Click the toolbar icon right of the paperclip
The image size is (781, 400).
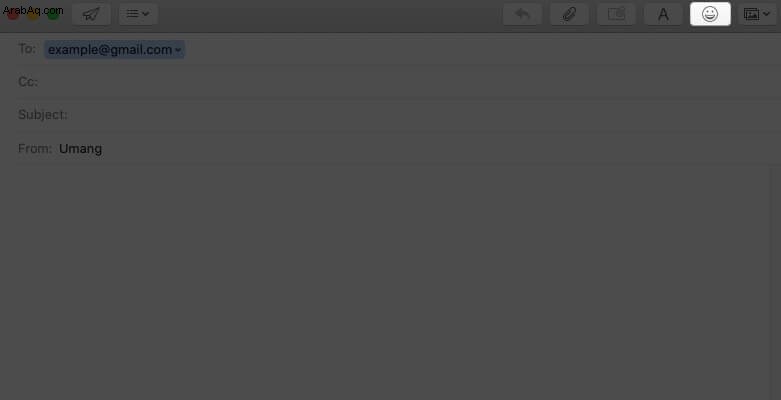[616, 14]
